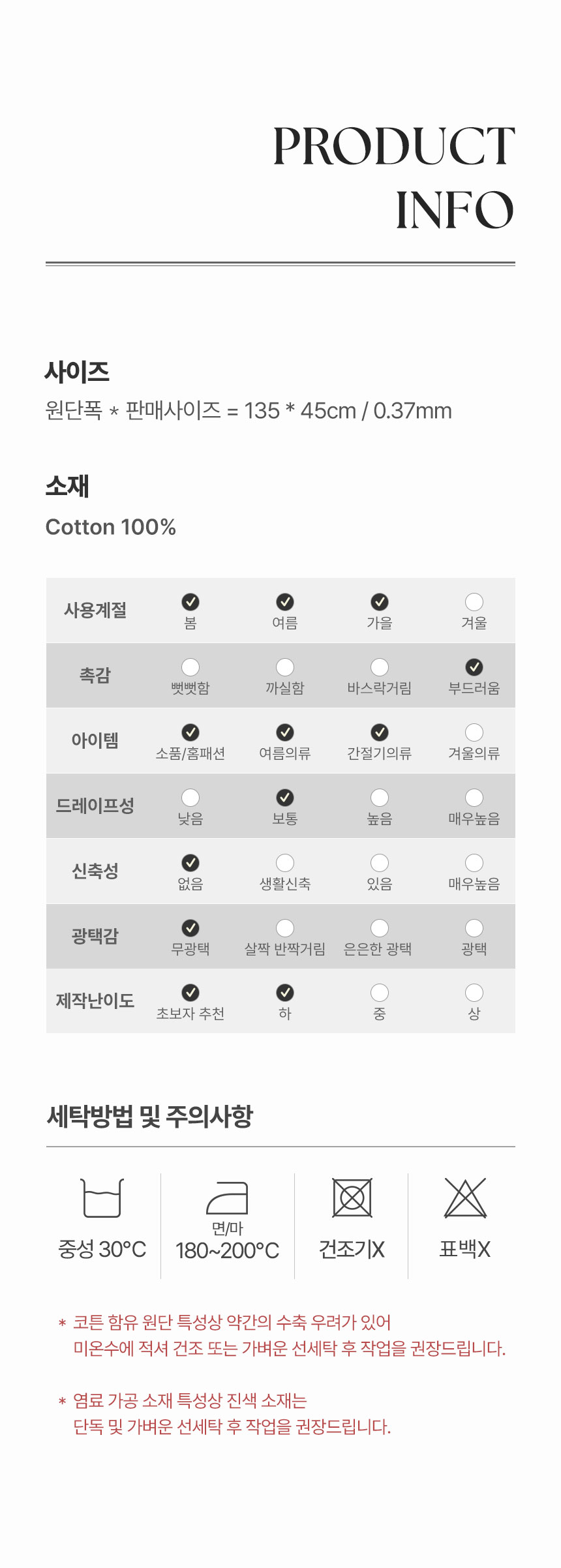Click the Cotton 100% material text
The height and width of the screenshot is (1568, 561).
point(111,527)
